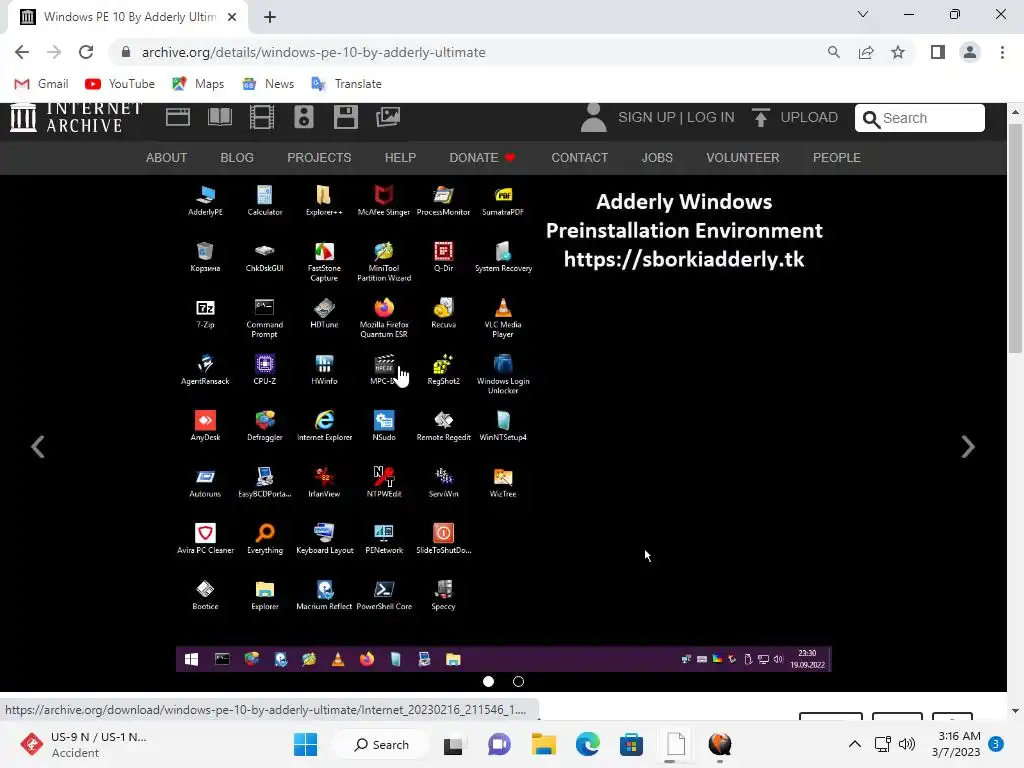Open the Translate bookmark
Viewport: 1024px width, 768px height.
click(346, 84)
